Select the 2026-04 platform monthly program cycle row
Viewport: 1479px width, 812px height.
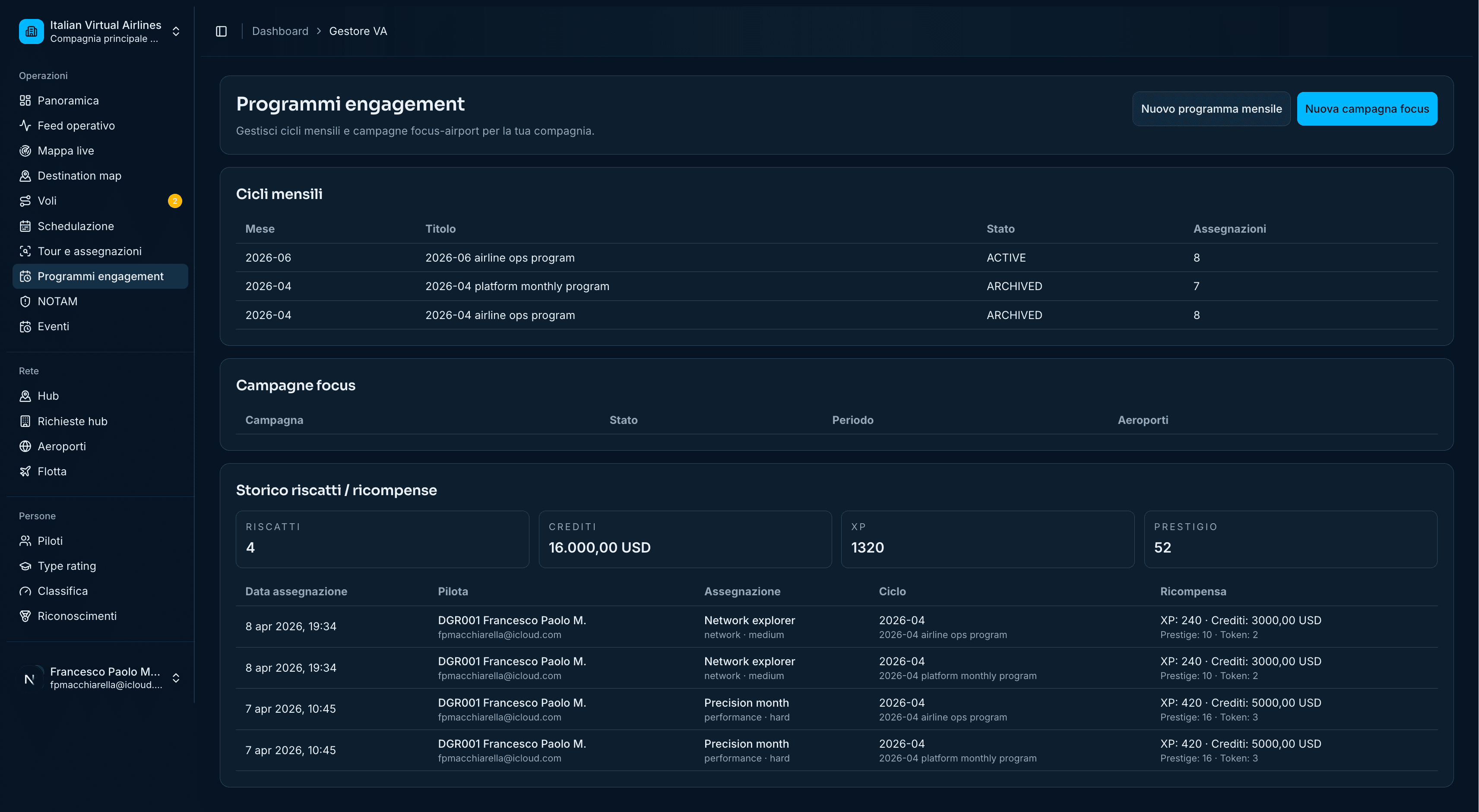836,286
